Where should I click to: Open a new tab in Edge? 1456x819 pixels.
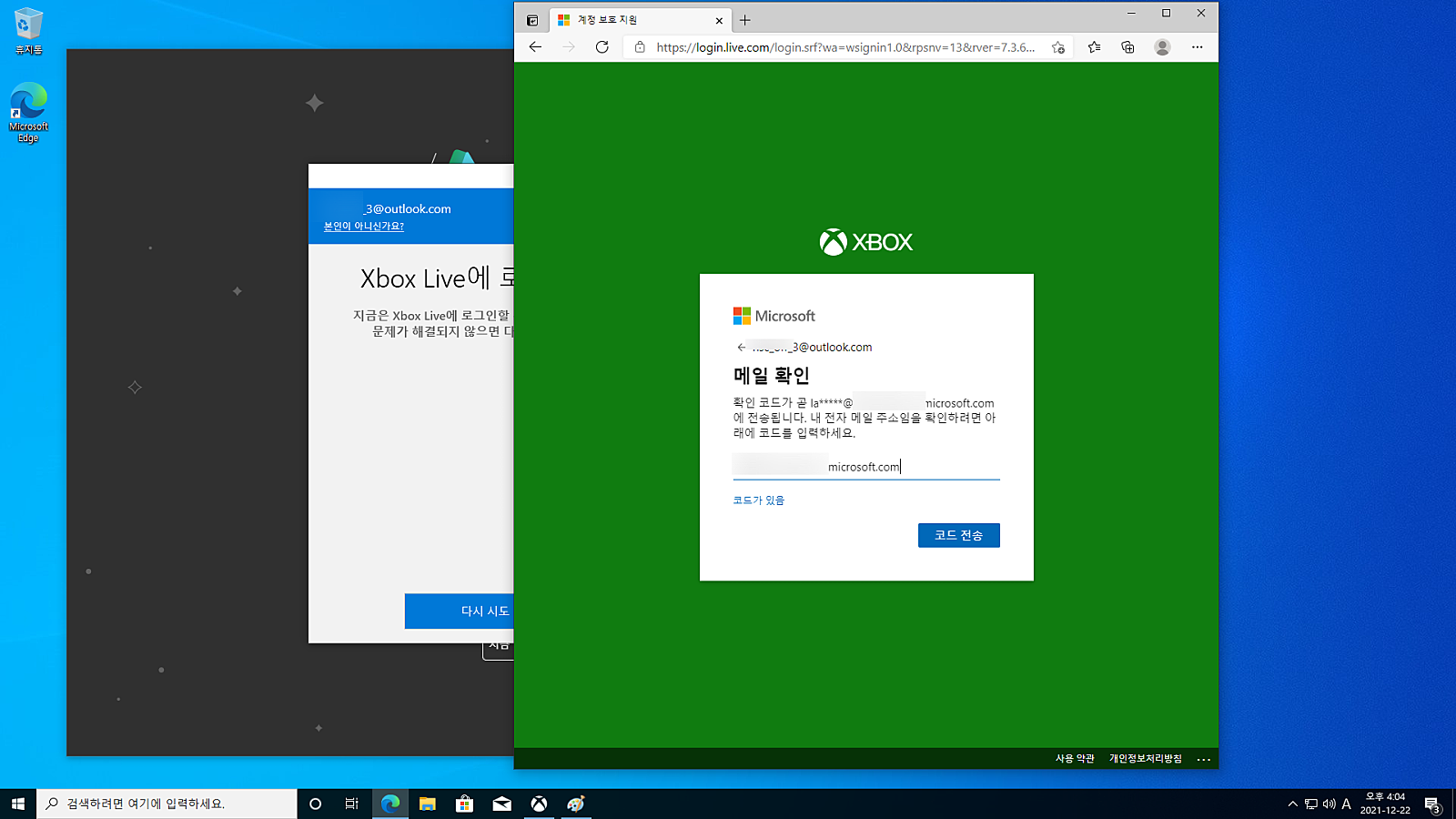pyautogui.click(x=745, y=20)
